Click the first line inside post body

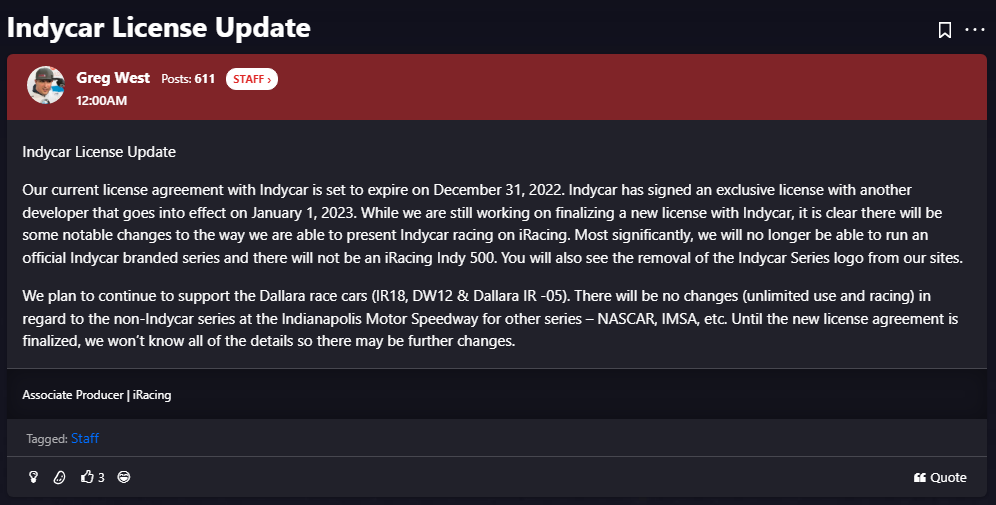tap(99, 152)
